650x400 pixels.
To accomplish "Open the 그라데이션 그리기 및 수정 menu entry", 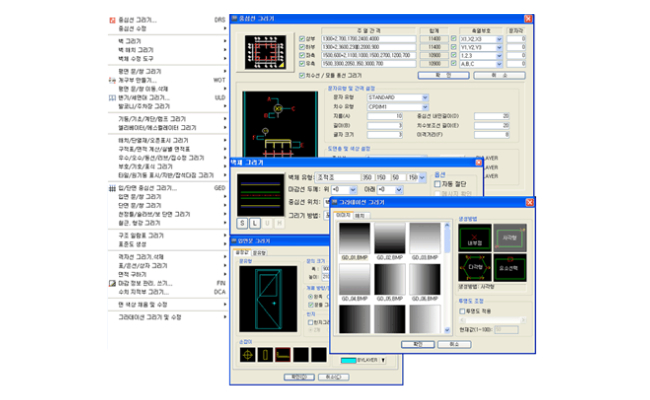I will coord(150,316).
